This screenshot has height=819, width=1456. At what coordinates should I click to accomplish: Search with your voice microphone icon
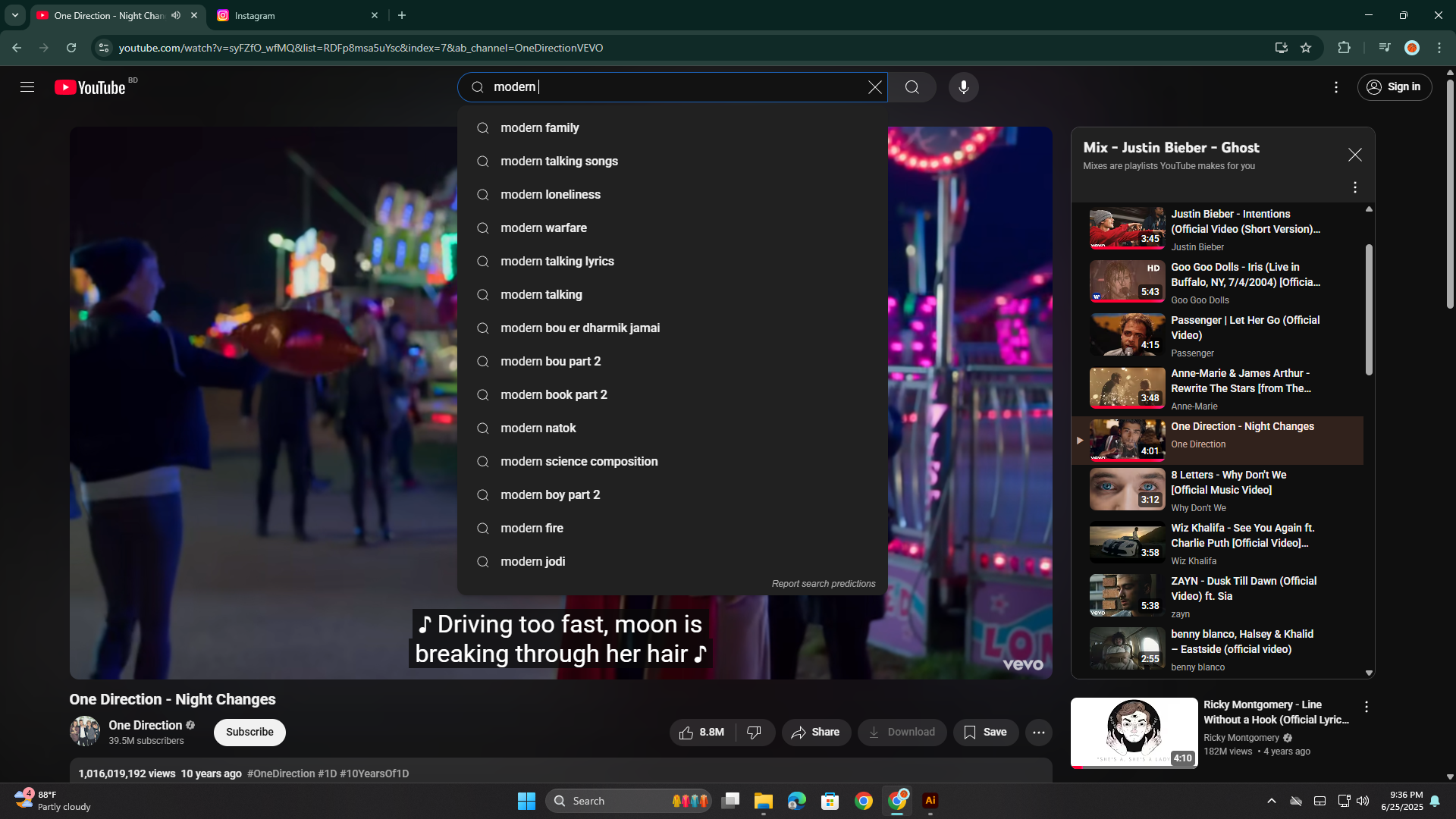point(963,87)
